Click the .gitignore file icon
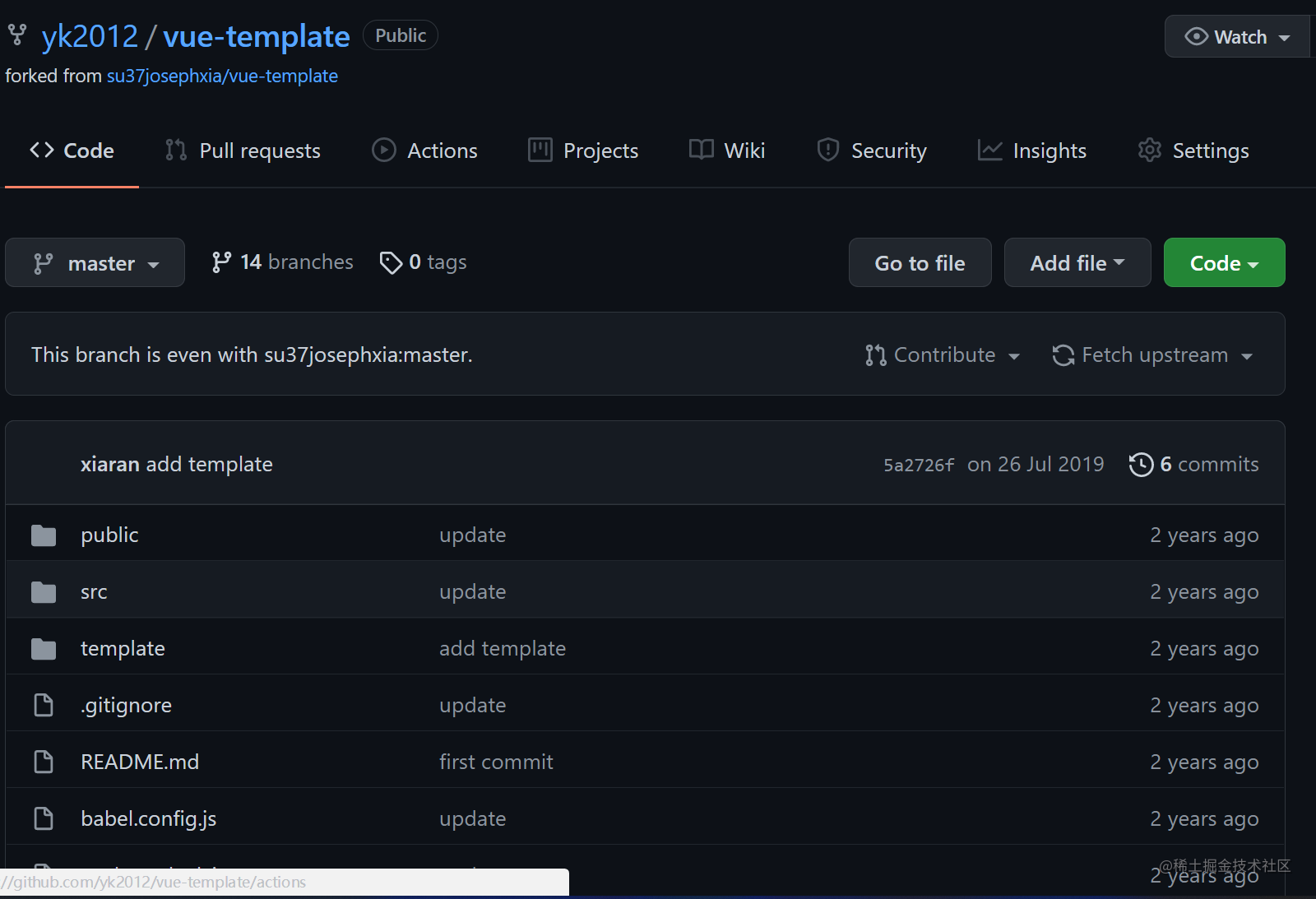 click(x=44, y=705)
